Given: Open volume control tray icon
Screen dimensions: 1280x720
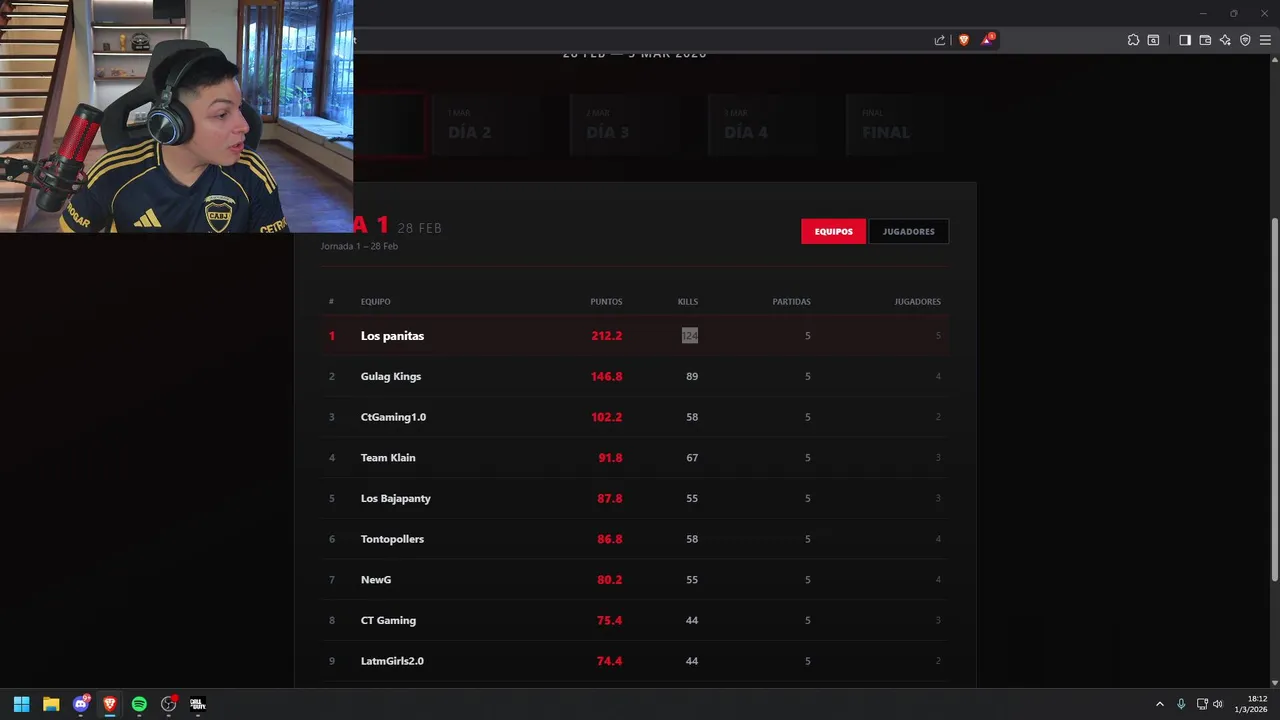Looking at the screenshot, I should coord(1218,704).
